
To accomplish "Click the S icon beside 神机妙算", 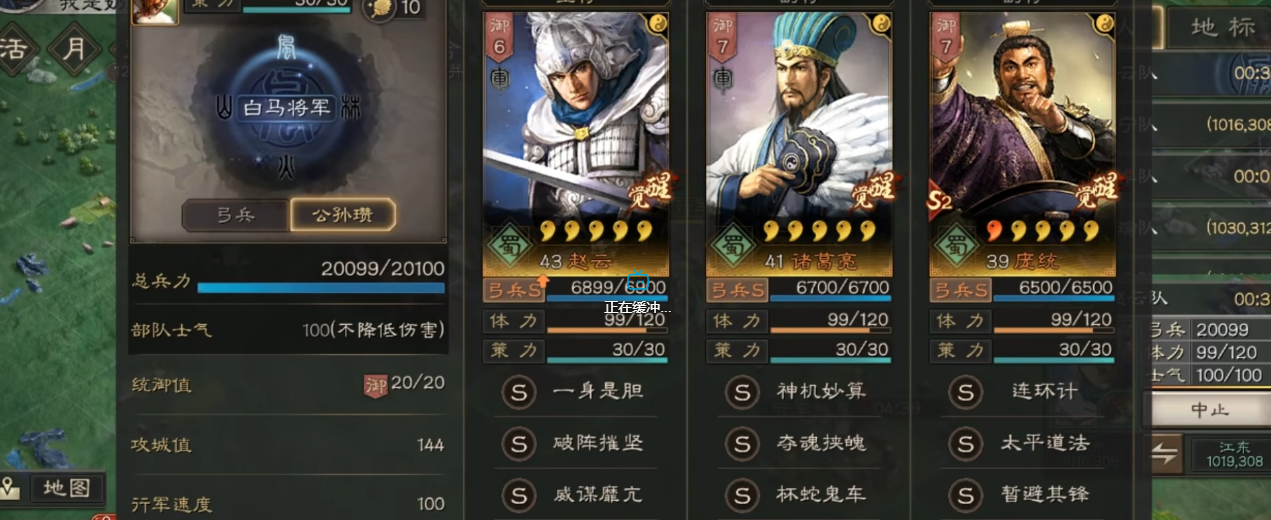I will click(742, 391).
